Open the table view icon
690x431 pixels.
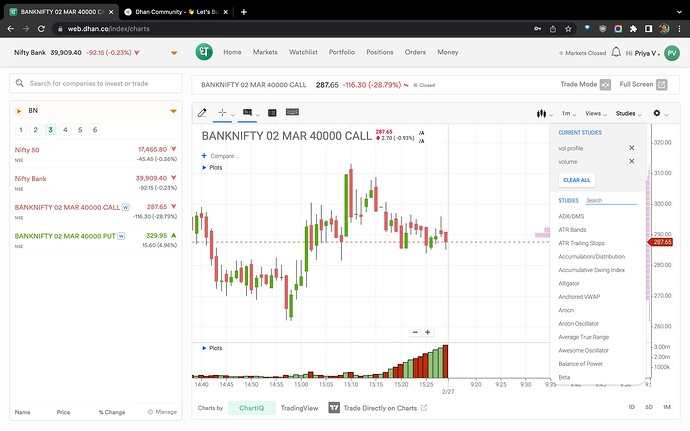pyautogui.click(x=272, y=113)
